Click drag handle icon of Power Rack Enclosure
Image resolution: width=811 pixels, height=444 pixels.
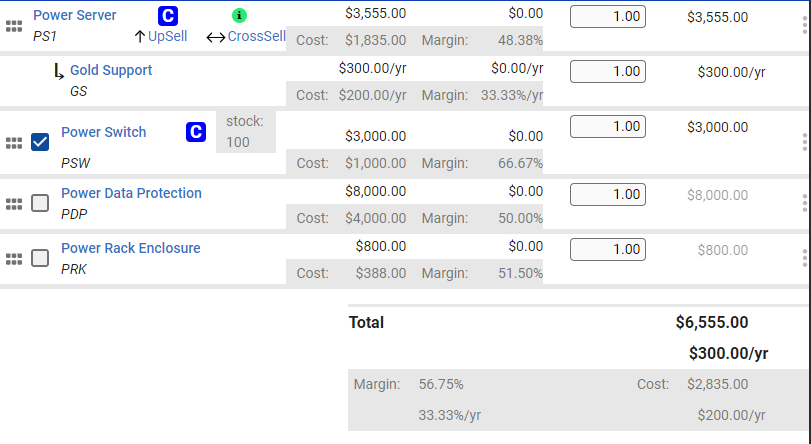tap(14, 259)
